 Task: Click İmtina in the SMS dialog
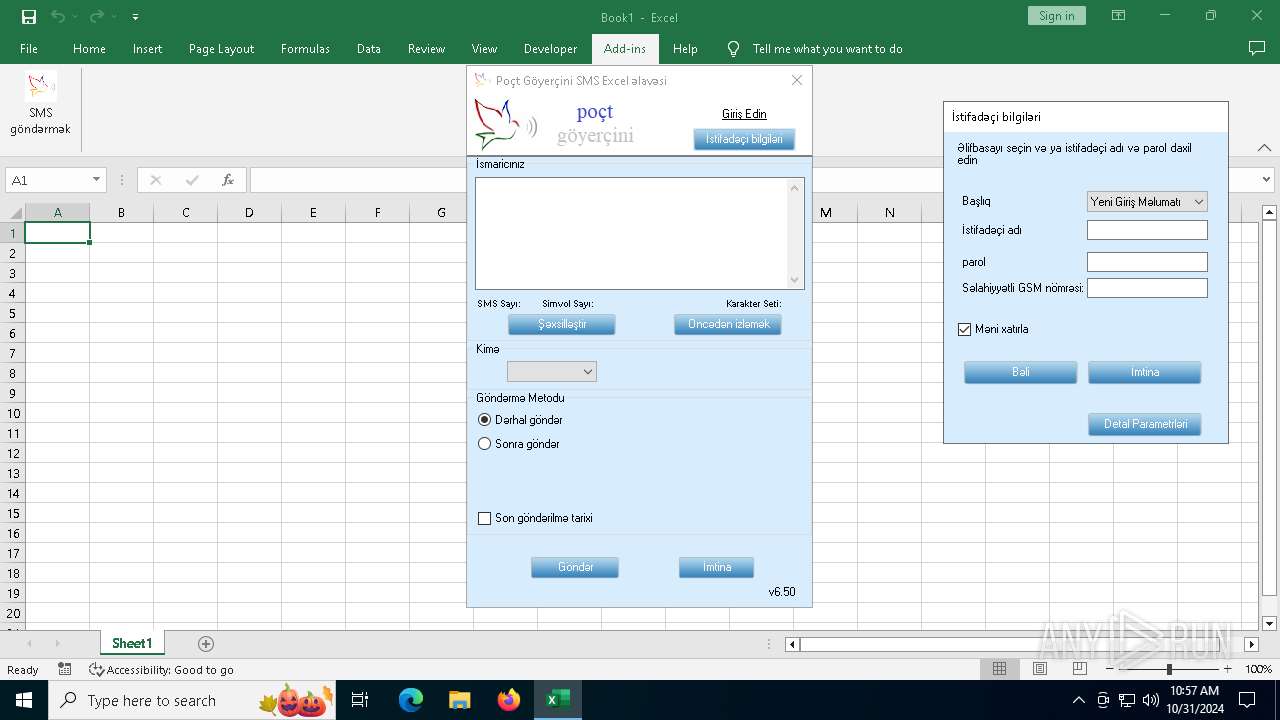[716, 567]
